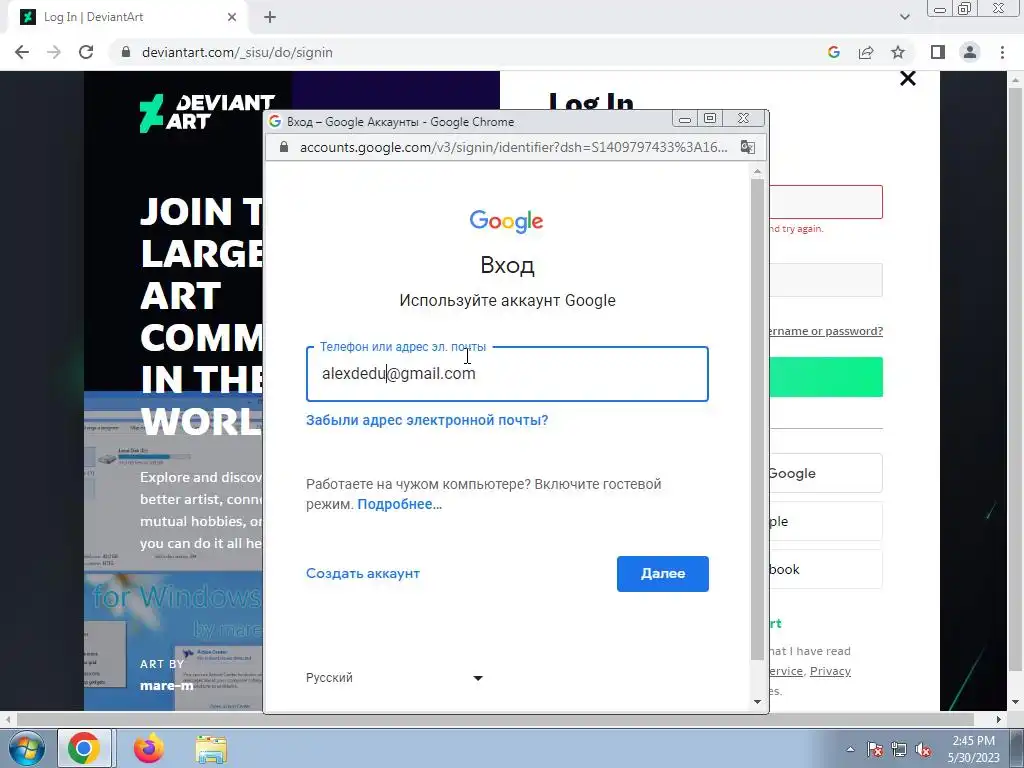Click the popup's vertical scrollbar thumb
The height and width of the screenshot is (768, 1024).
click(x=758, y=418)
